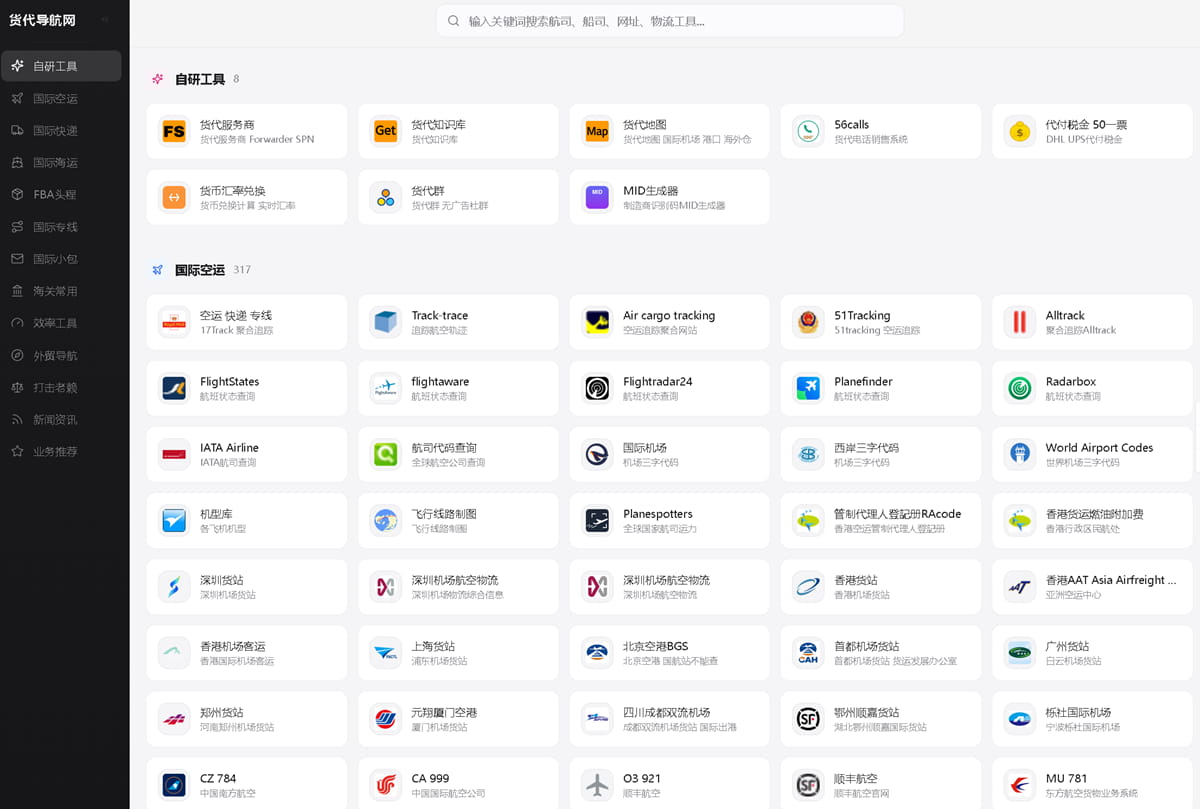Open FBA头程 in the sidebar
Image resolution: width=1200 pixels, height=809 pixels.
pos(61,194)
